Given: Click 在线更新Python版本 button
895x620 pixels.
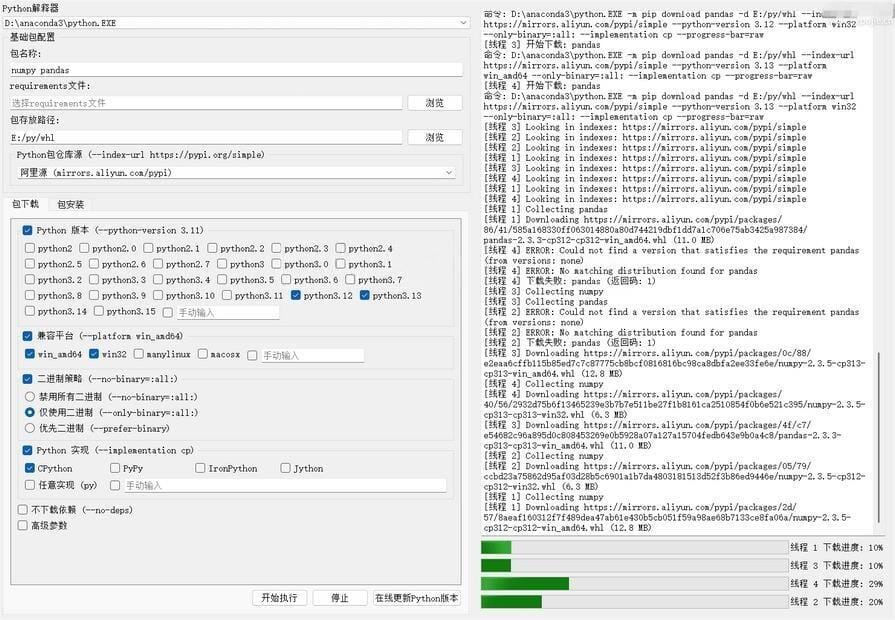Looking at the screenshot, I should (x=416, y=598).
